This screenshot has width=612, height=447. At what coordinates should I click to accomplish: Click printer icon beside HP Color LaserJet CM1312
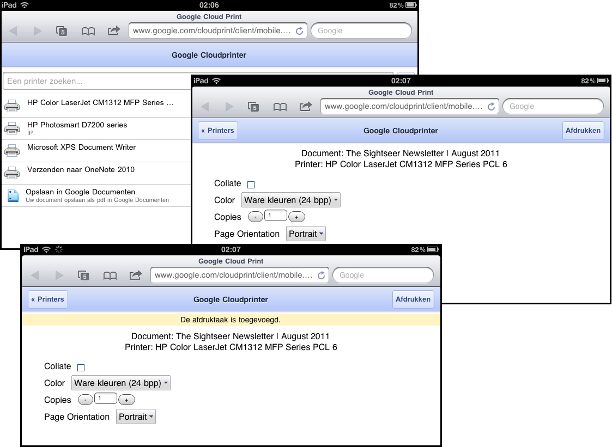click(x=12, y=105)
